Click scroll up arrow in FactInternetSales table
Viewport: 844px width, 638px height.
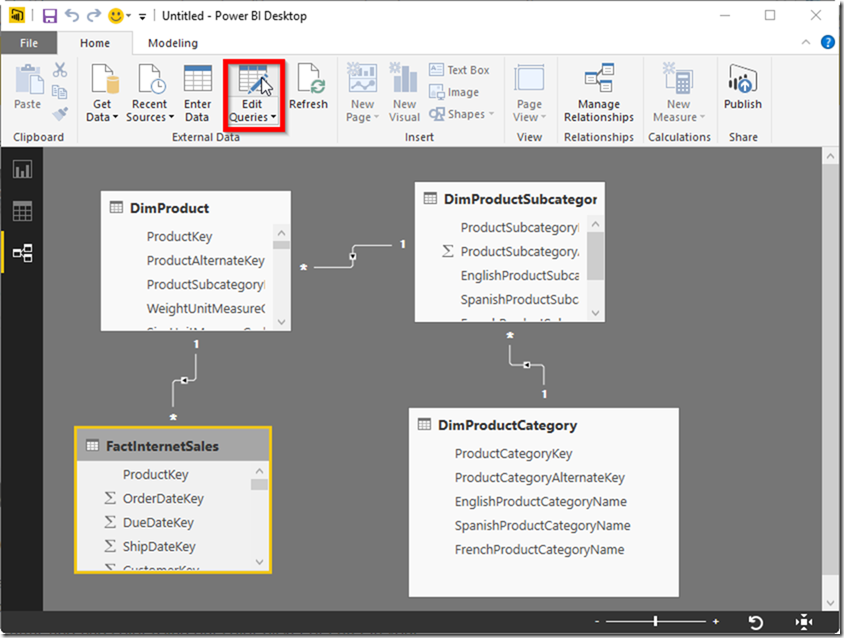(259, 471)
